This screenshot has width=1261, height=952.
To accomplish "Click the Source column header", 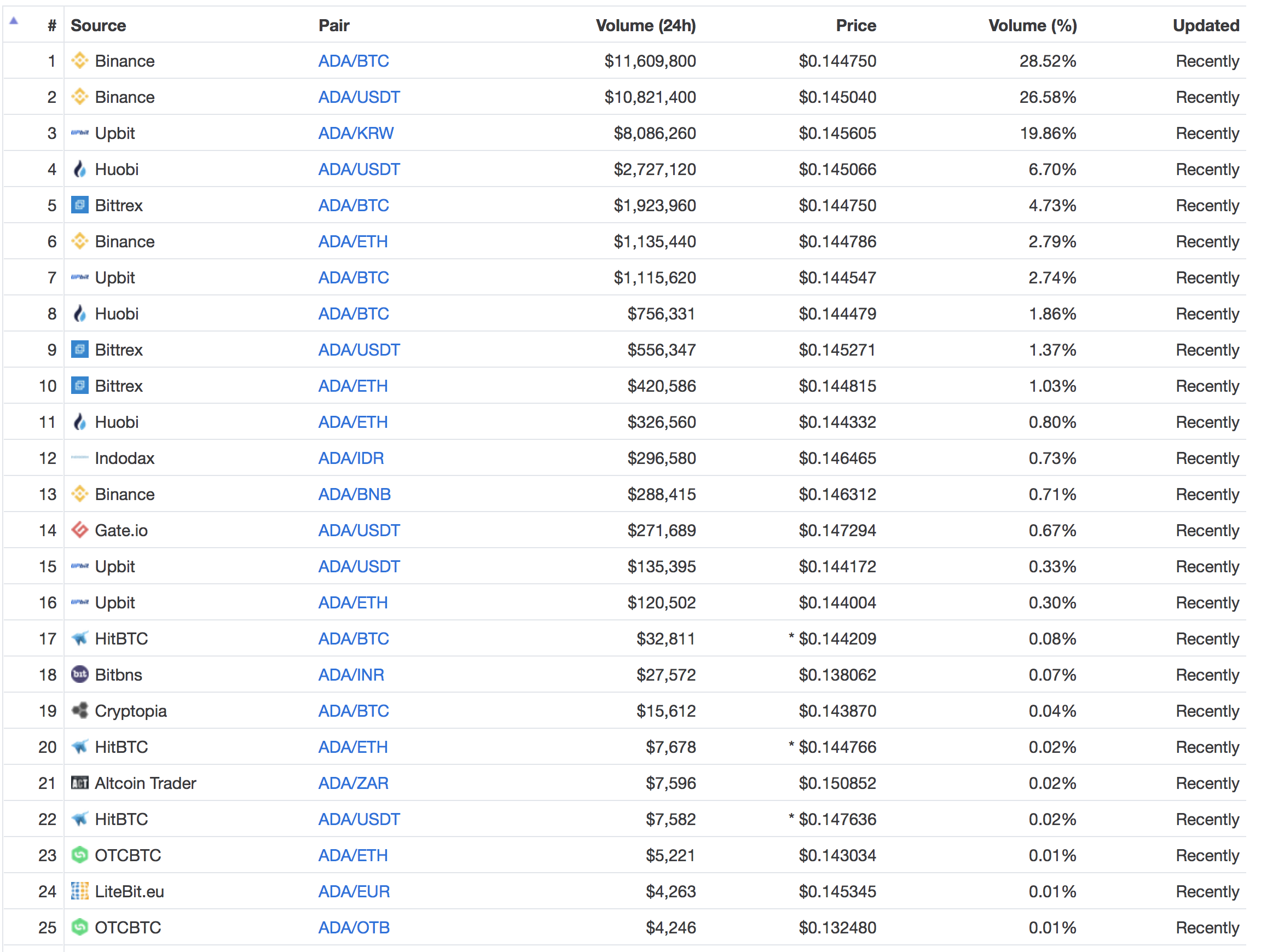I will 98,25.
